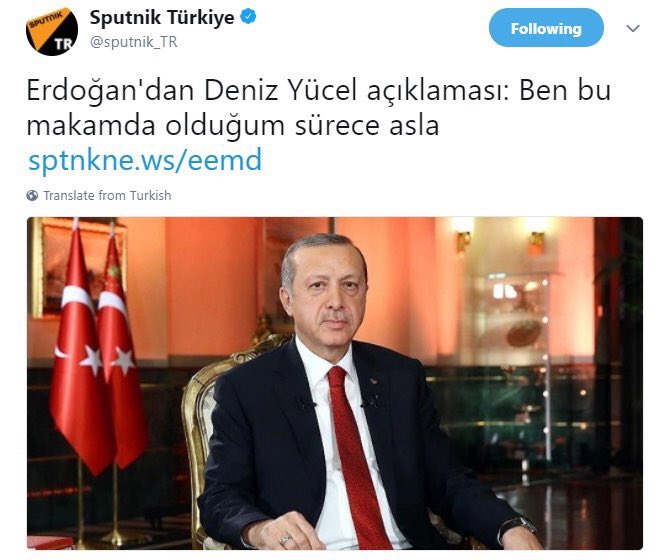Select Translate from Turkish

point(107,196)
